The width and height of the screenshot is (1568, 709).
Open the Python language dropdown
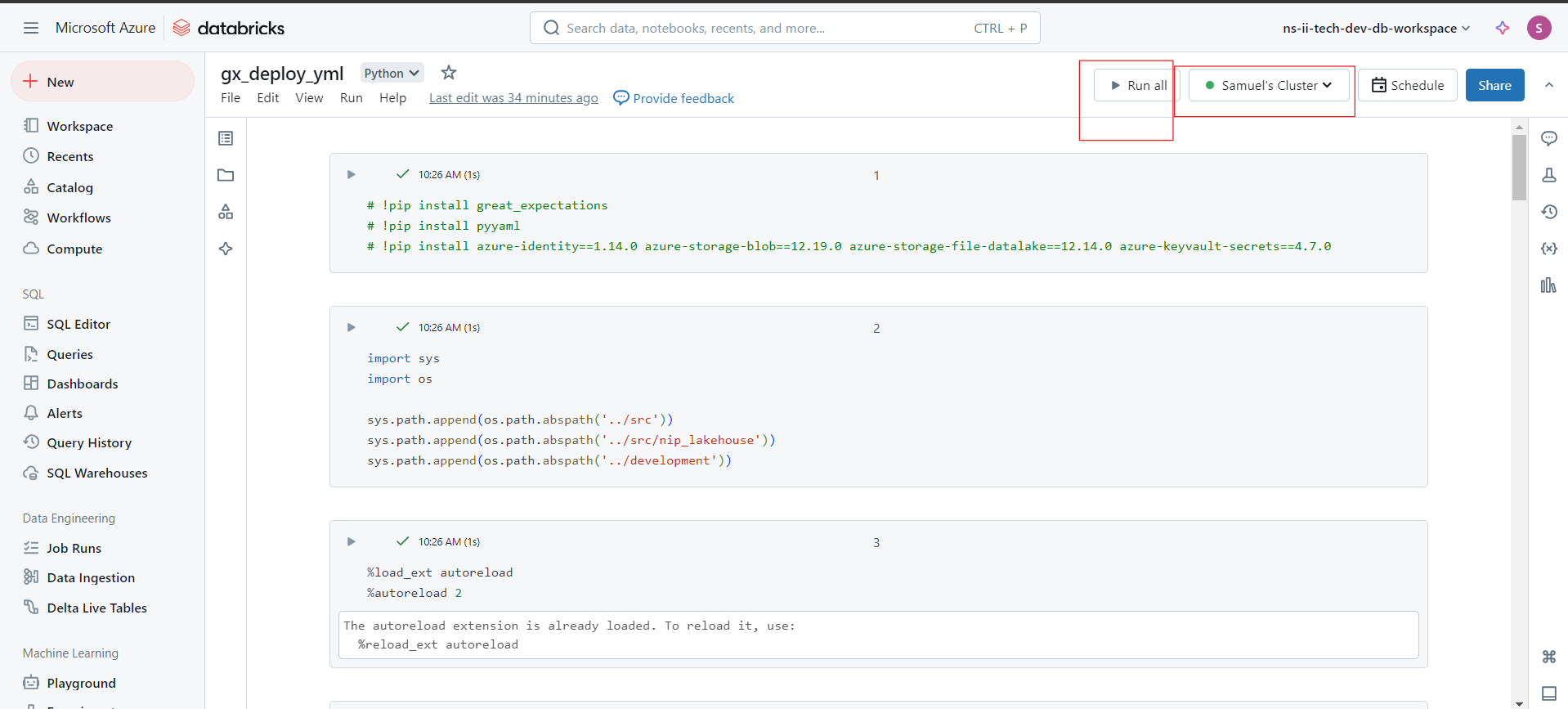[392, 73]
